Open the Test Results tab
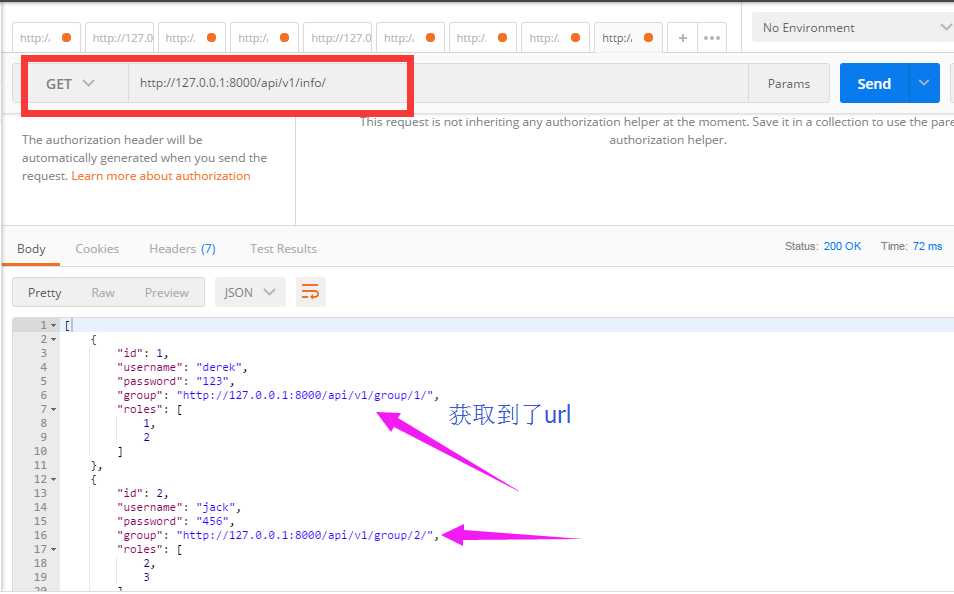The height and width of the screenshot is (594, 954). click(x=283, y=248)
